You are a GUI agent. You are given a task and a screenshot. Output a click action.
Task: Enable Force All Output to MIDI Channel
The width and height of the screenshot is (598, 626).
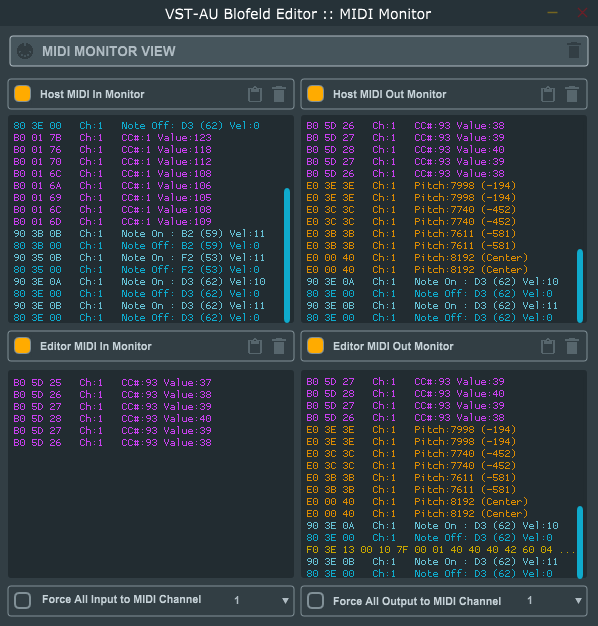[315, 601]
